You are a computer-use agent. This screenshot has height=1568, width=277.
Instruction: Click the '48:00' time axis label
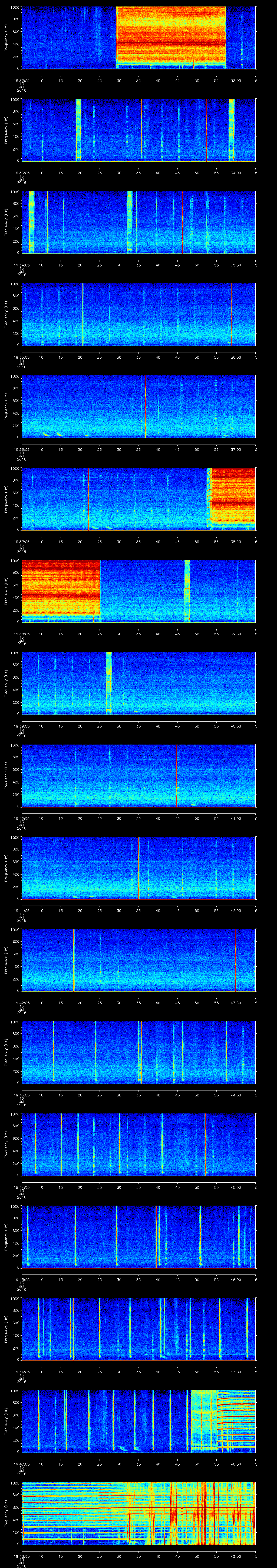(x=236, y=1463)
